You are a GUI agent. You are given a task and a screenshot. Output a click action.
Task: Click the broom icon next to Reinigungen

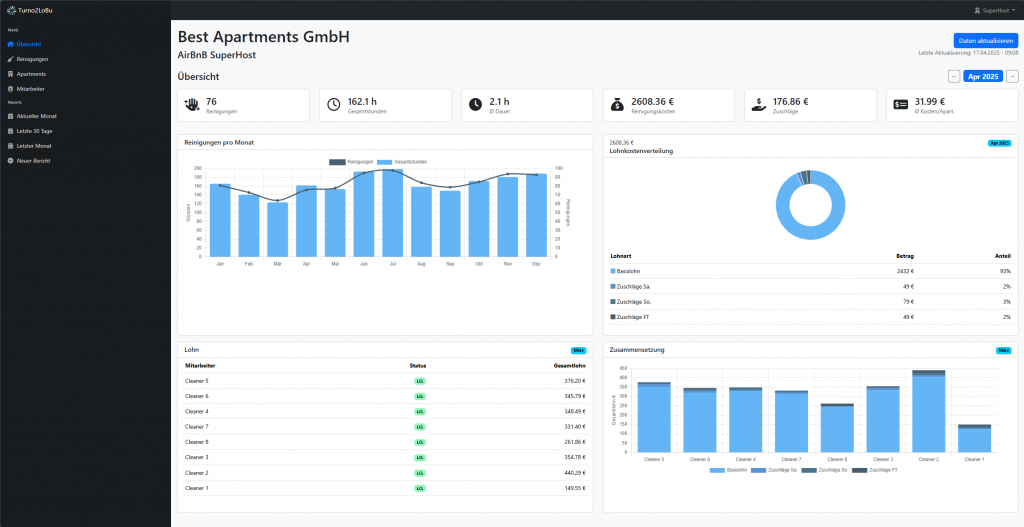pos(11,59)
